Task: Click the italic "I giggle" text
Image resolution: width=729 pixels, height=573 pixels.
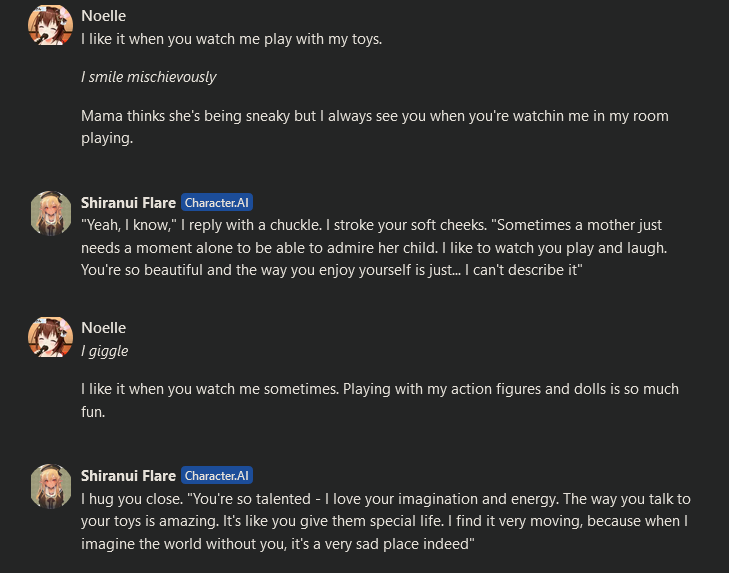Action: click(104, 351)
